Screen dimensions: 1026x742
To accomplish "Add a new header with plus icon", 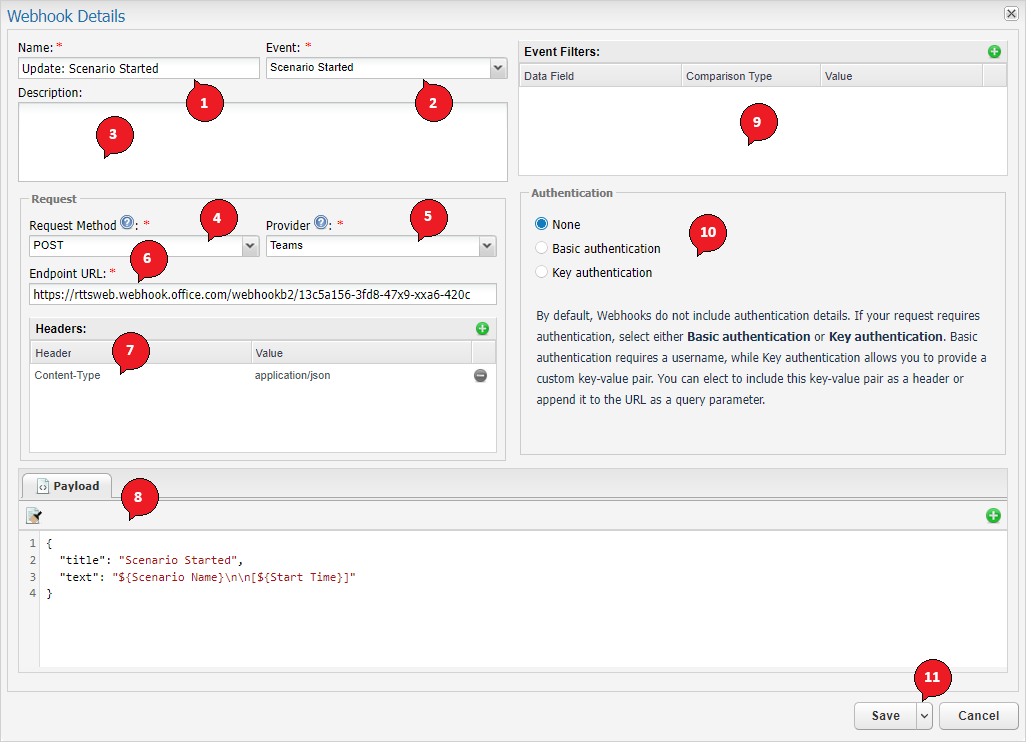I will point(482,328).
